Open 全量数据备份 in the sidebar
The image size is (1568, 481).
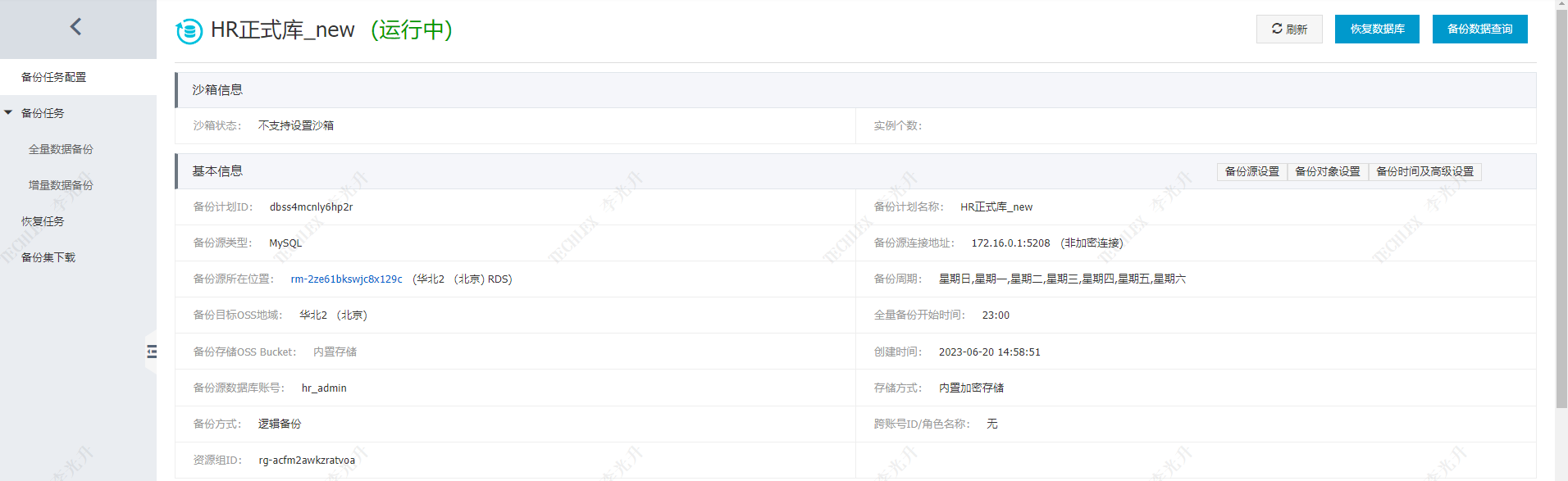click(x=61, y=149)
